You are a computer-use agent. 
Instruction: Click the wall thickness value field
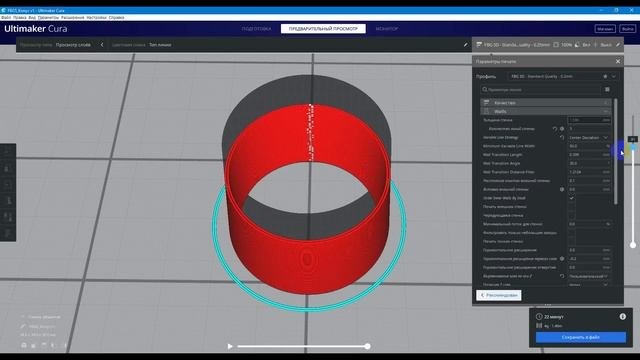(x=589, y=120)
